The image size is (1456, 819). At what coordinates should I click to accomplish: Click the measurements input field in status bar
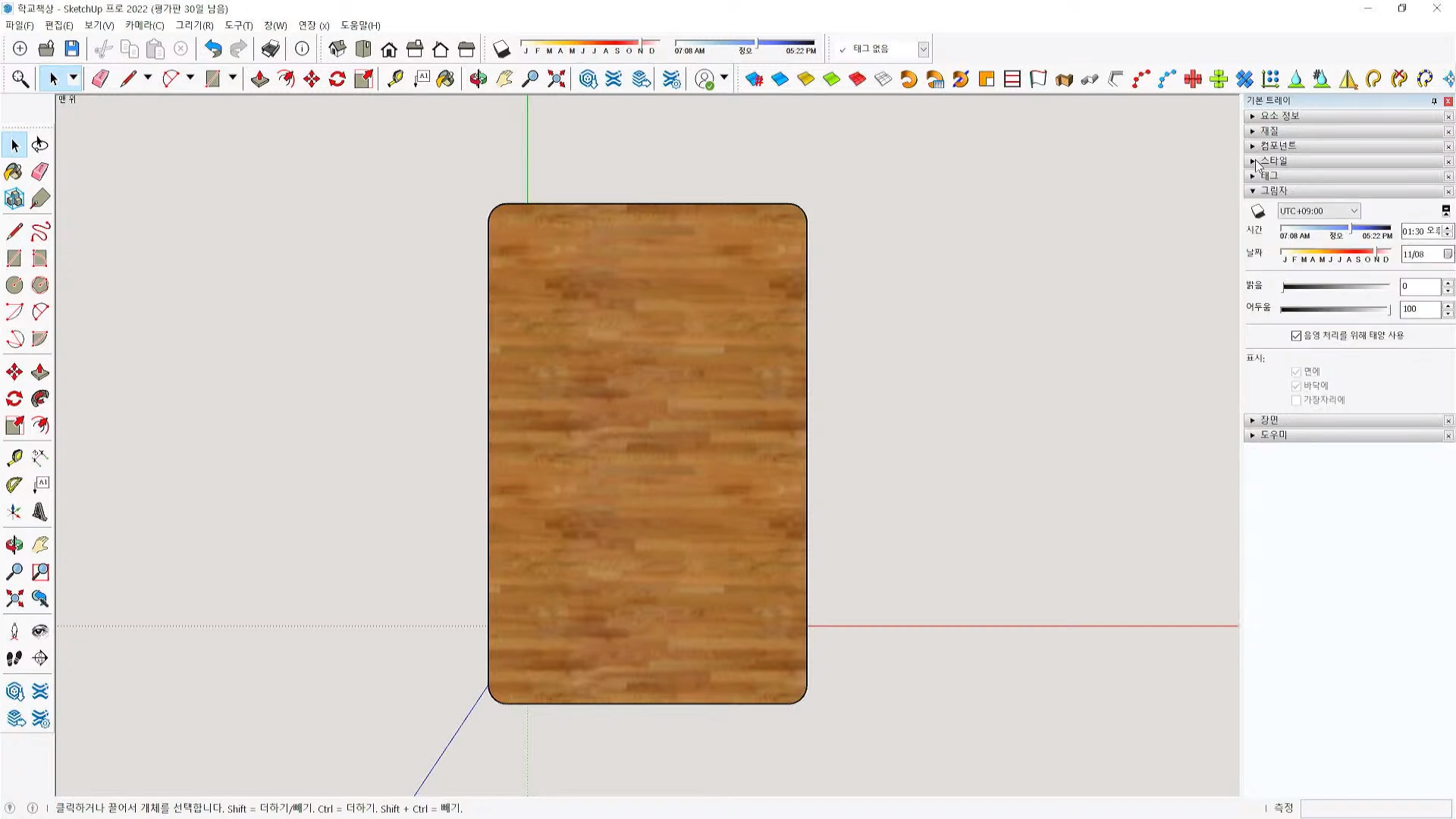(1376, 808)
